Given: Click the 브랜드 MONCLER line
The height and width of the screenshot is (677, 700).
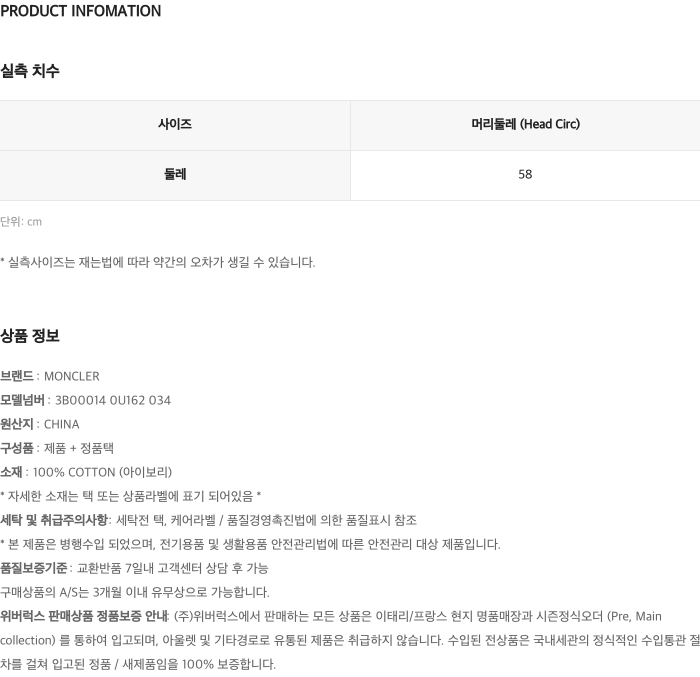Looking at the screenshot, I should tap(50, 376).
